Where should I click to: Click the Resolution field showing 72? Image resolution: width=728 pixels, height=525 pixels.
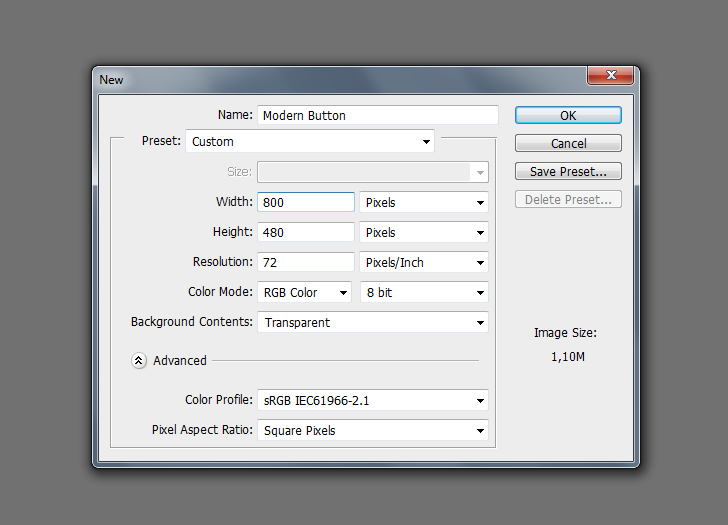[306, 263]
